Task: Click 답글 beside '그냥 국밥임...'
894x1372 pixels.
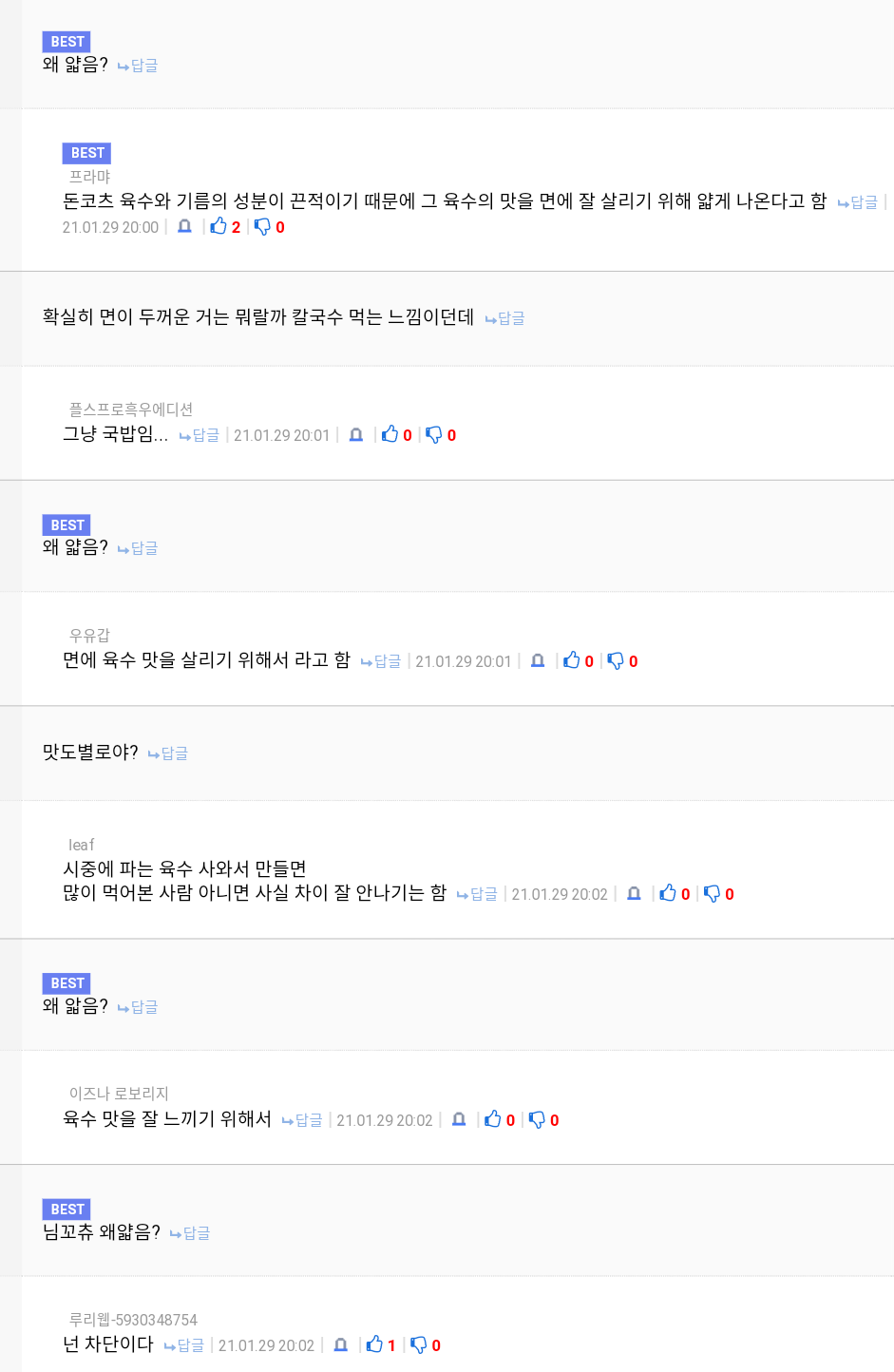Action: pyautogui.click(x=200, y=435)
